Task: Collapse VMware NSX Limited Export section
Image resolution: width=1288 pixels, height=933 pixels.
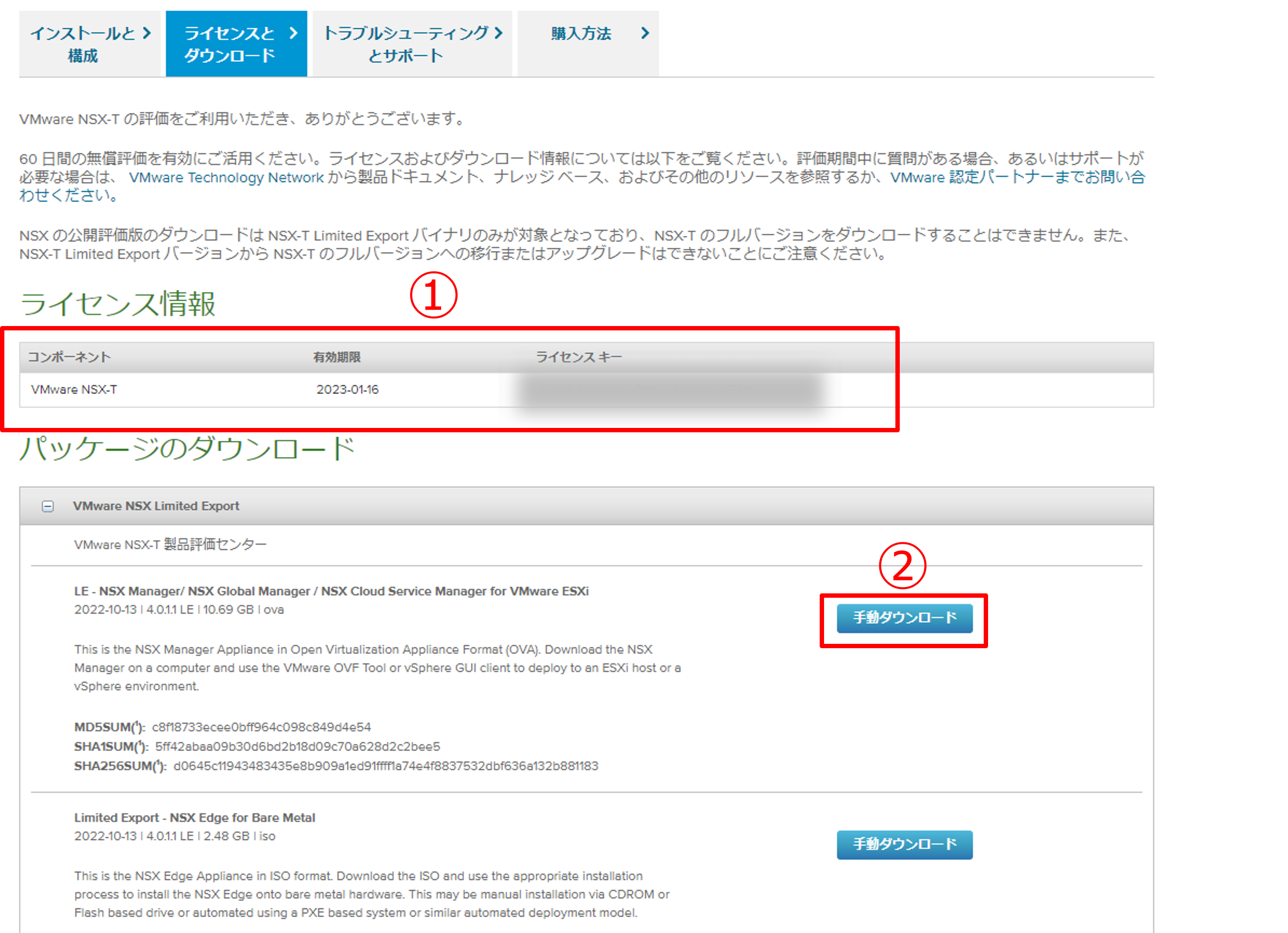Action: 48,506
